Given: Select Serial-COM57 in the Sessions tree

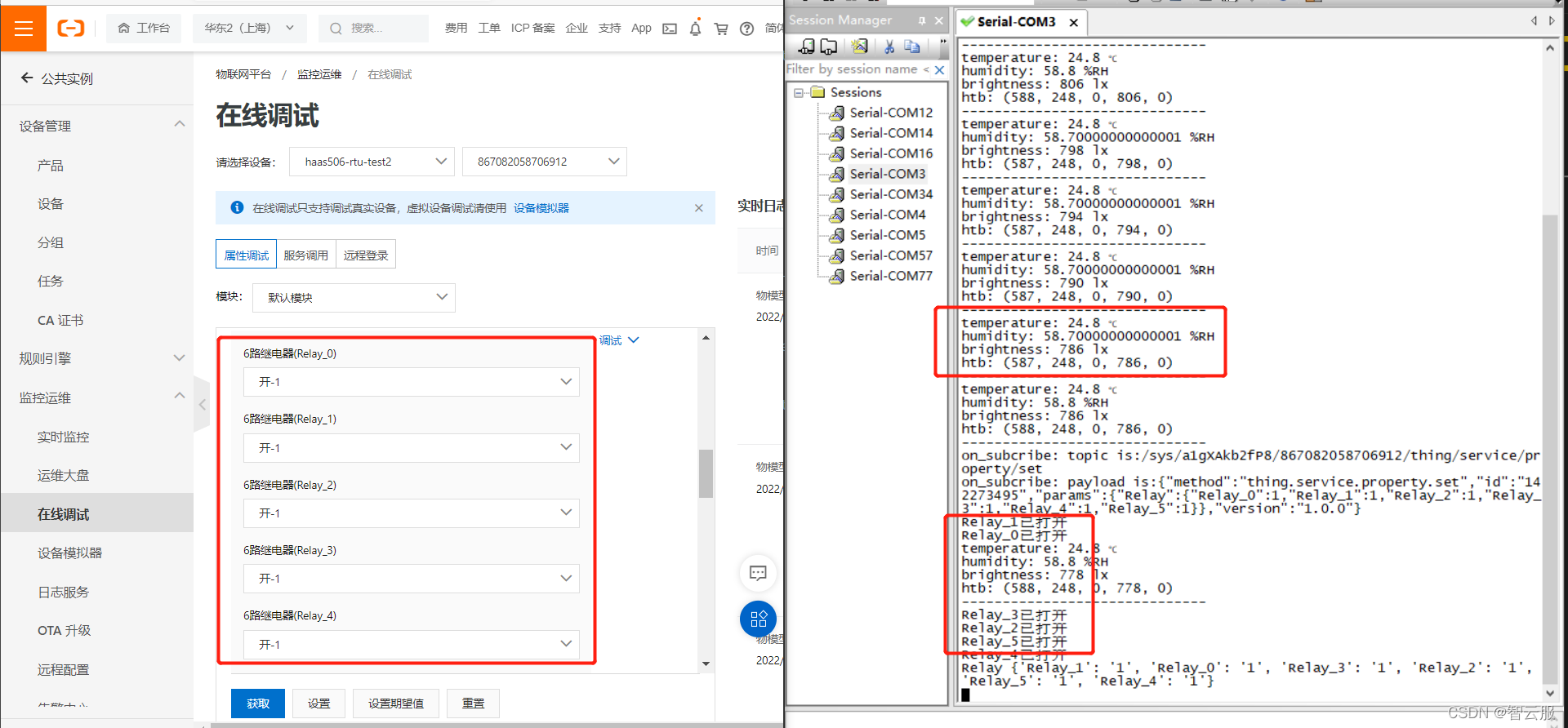Looking at the screenshot, I should [891, 255].
